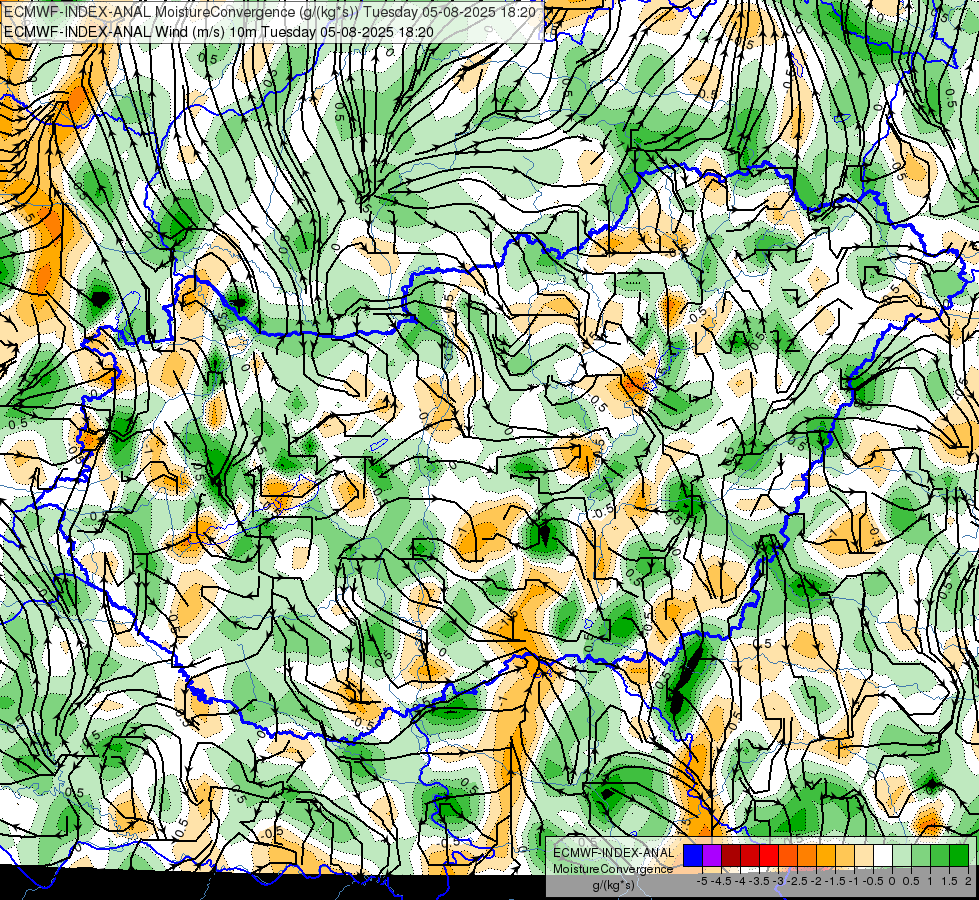
Task: Select the legend swatch between -1.5 and -1
Action: [x=845, y=855]
